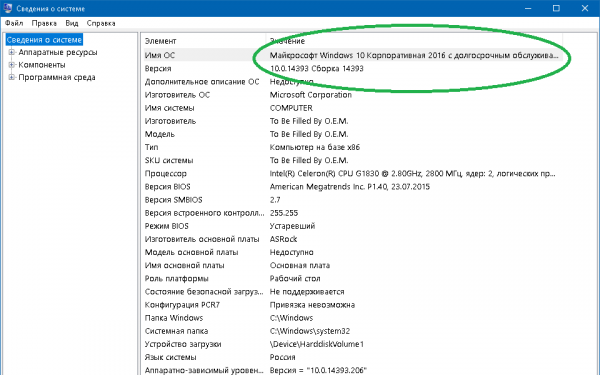Click the Компьютер на базе x86 value
Image resolution: width=600 pixels, height=375 pixels.
pos(315,147)
